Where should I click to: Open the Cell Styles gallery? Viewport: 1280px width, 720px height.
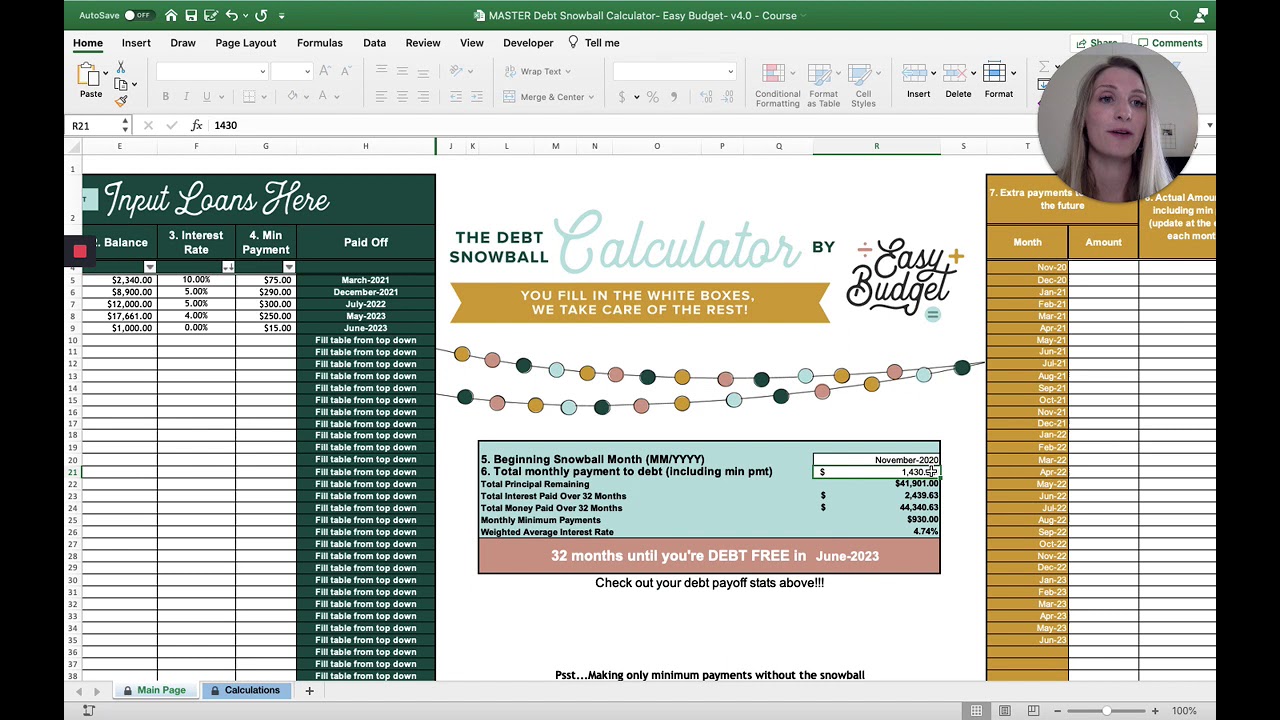863,86
